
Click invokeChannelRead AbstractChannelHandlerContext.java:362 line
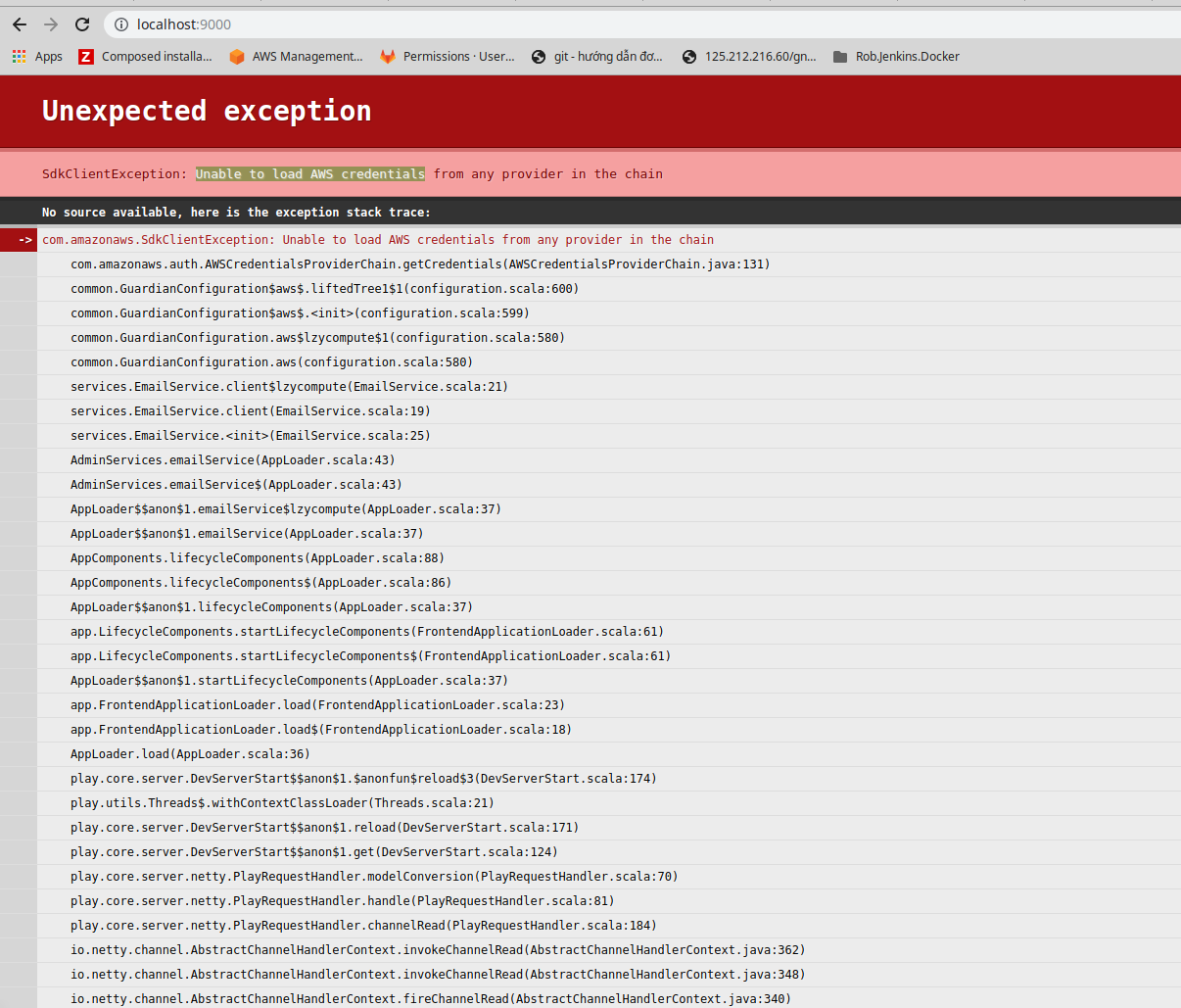pyautogui.click(x=438, y=950)
